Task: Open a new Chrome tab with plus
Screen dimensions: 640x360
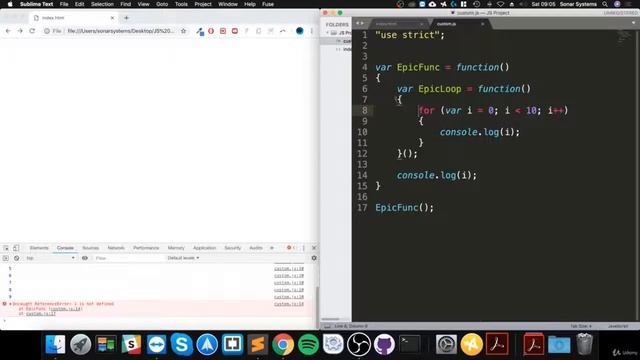Action: 127,18
